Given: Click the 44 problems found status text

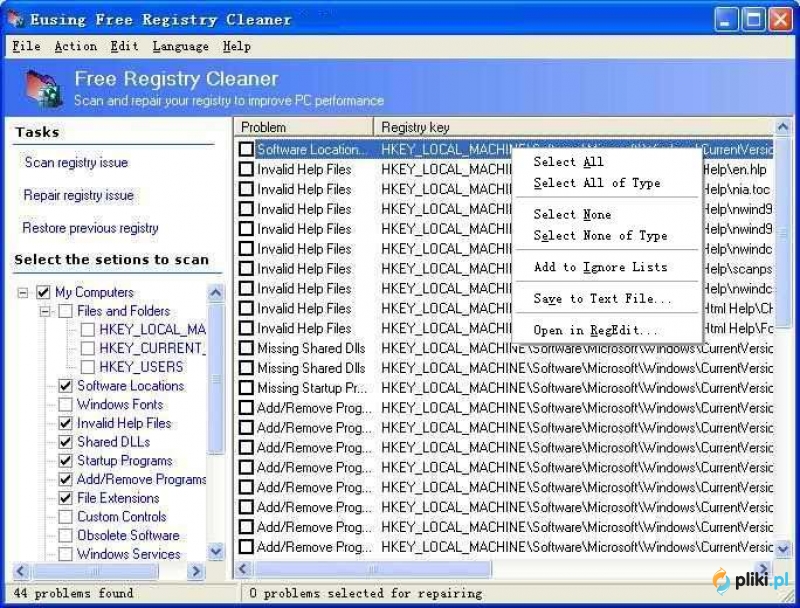Looking at the screenshot, I should 73,593.
